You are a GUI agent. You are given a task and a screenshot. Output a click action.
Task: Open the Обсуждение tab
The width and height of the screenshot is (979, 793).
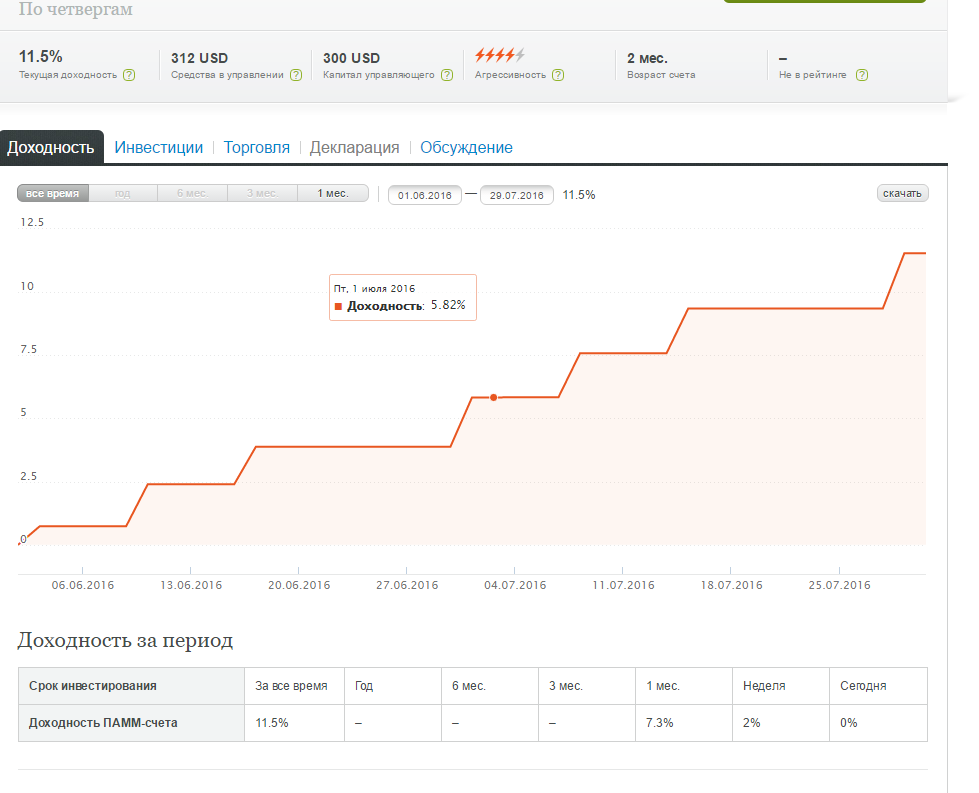466,147
